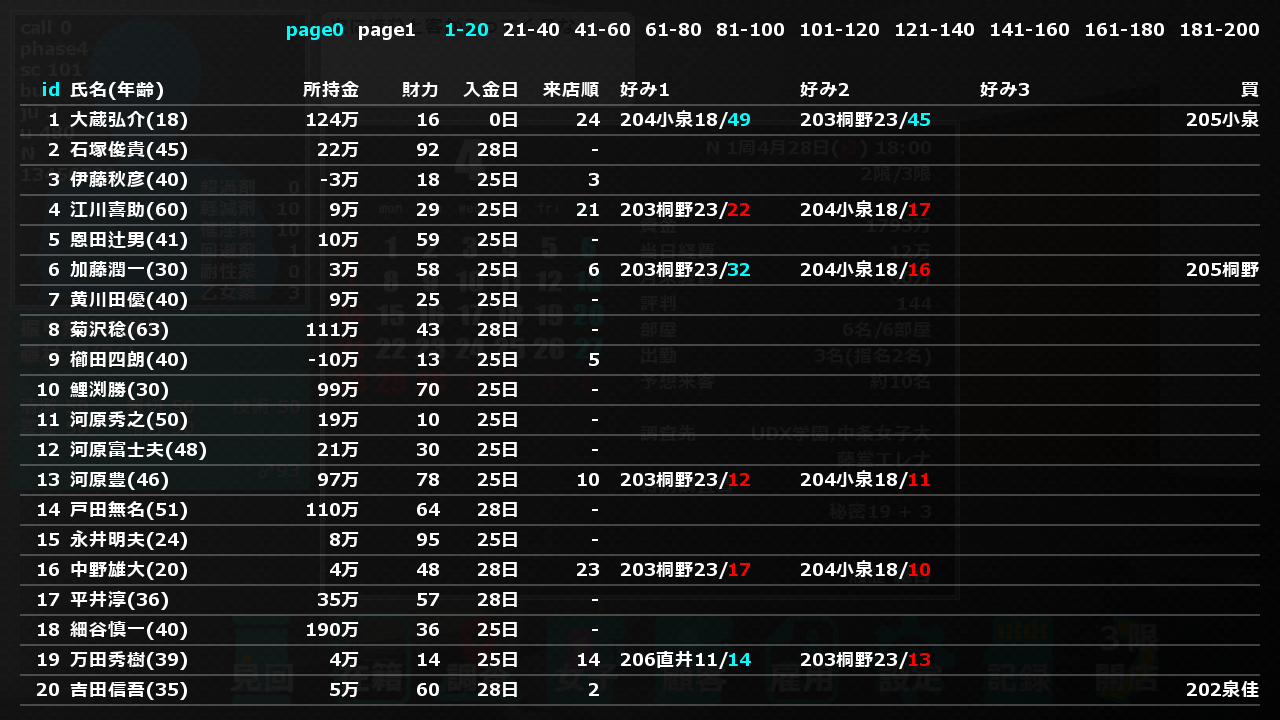This screenshot has height=720, width=1280.
Task: Open the 41-60 range page
Action: tap(602, 30)
